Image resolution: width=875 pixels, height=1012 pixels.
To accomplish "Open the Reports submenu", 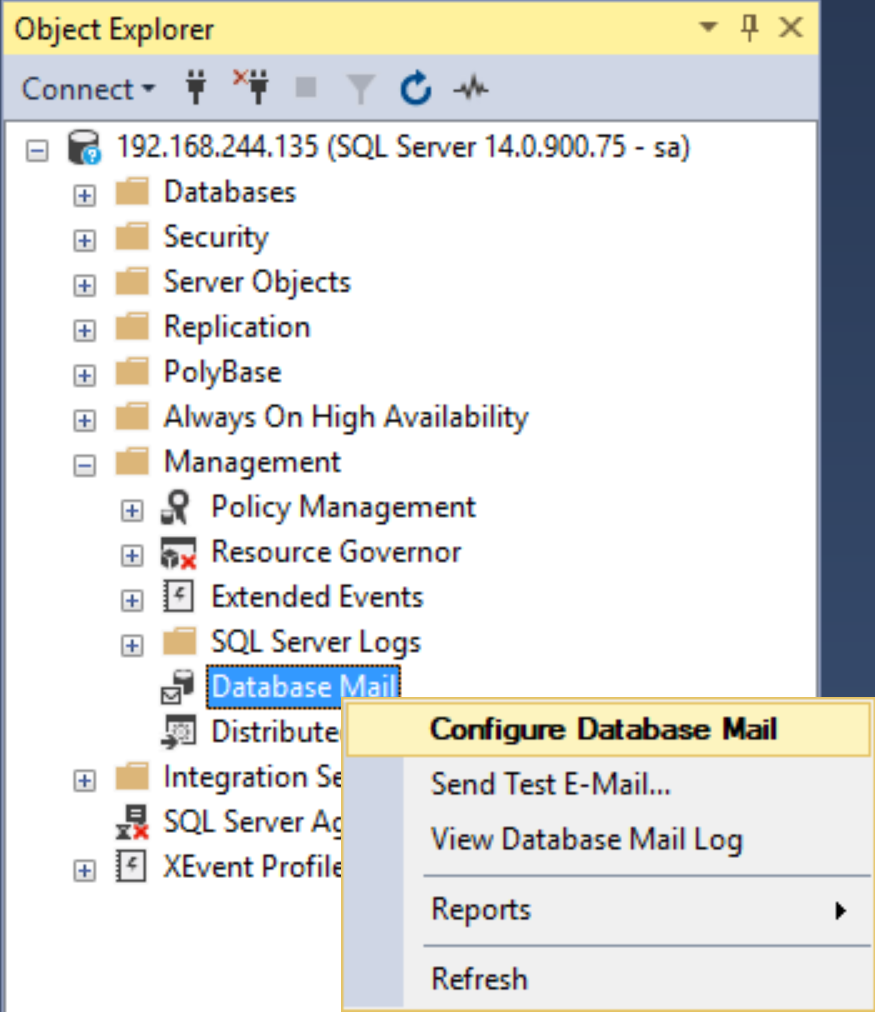I will (608, 910).
